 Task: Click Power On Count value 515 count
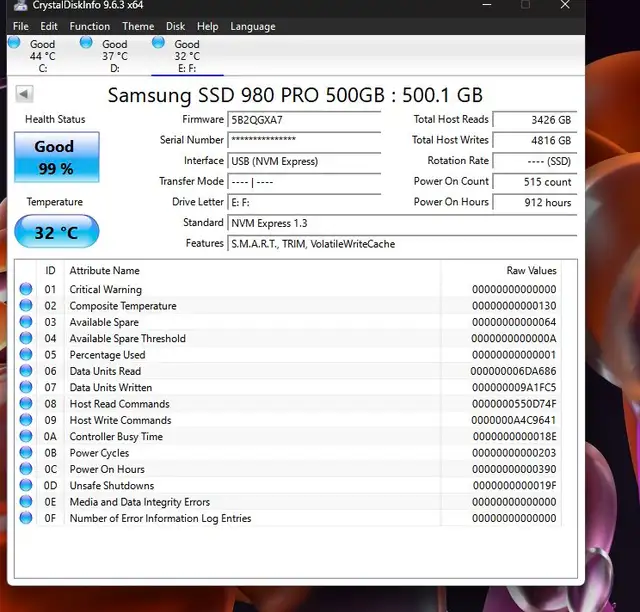pyautogui.click(x=535, y=182)
